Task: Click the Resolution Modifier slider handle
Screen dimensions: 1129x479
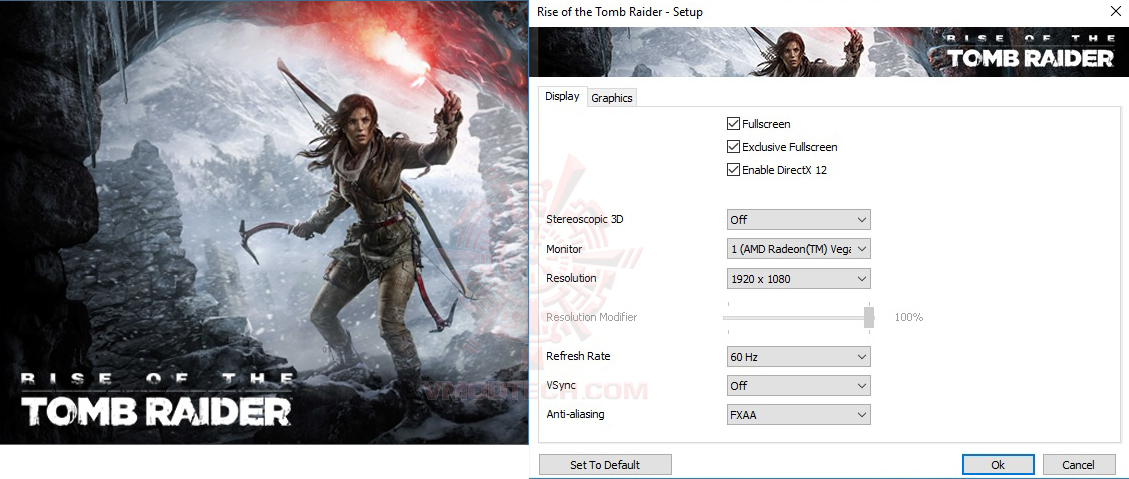Action: point(869,318)
